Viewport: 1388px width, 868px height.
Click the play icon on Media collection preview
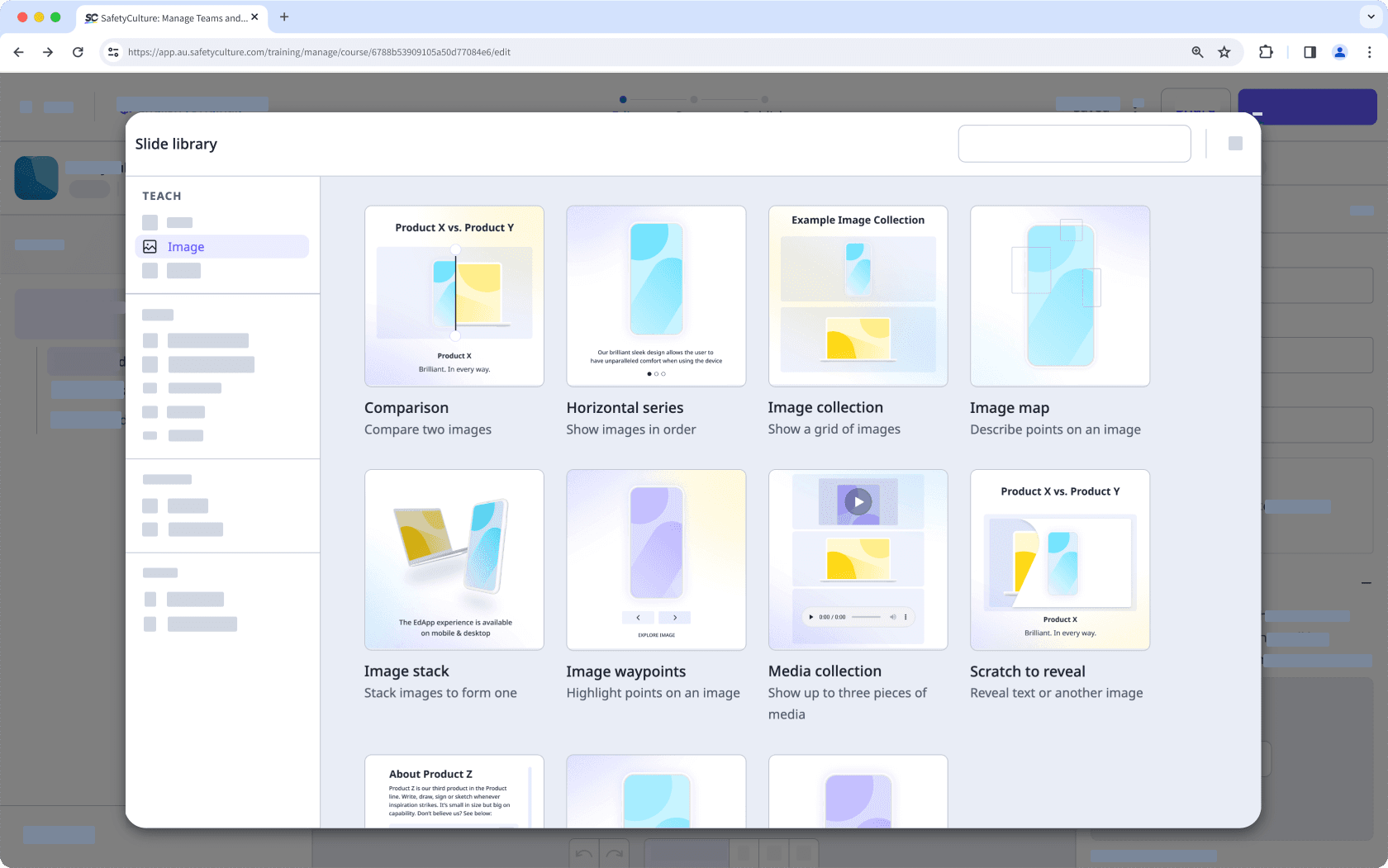858,501
